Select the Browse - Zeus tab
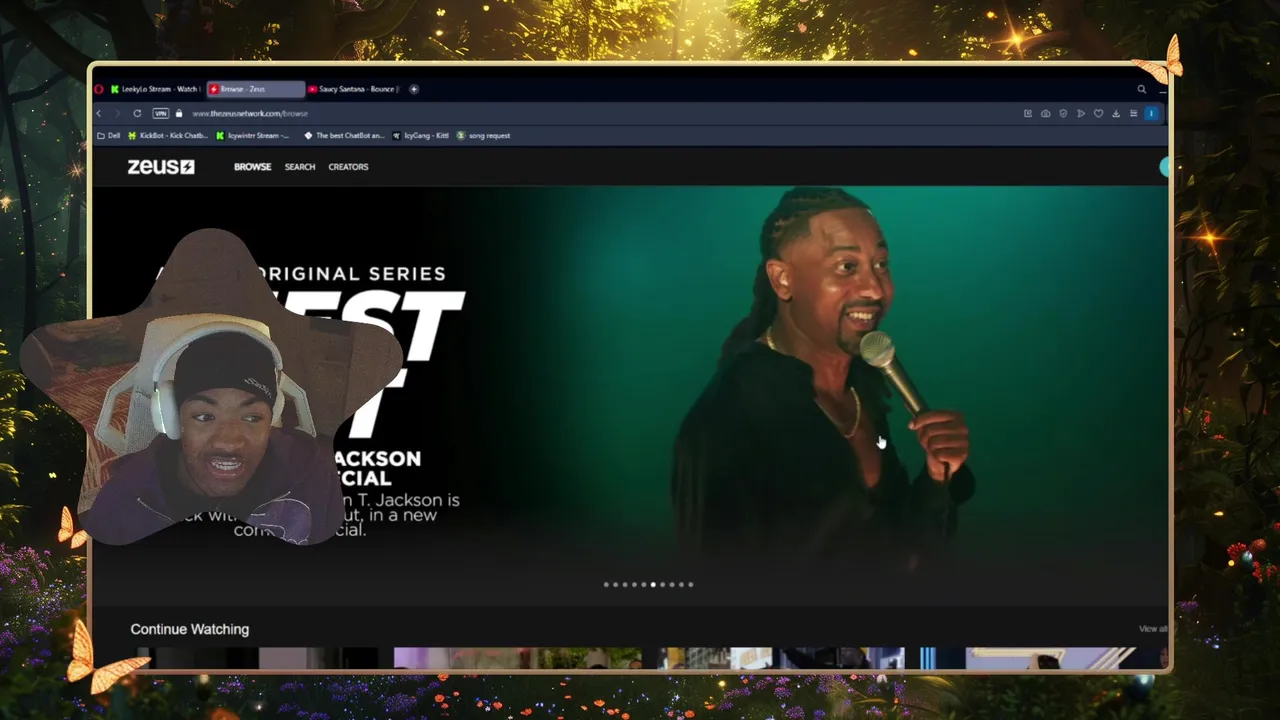Screen dimensions: 1280x720 coord(255,89)
